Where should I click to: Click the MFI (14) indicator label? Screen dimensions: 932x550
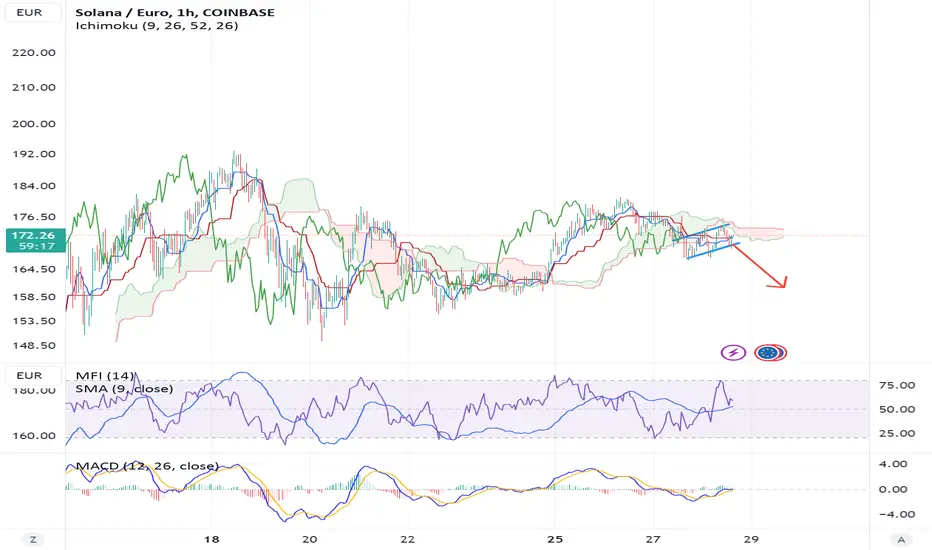[105, 376]
